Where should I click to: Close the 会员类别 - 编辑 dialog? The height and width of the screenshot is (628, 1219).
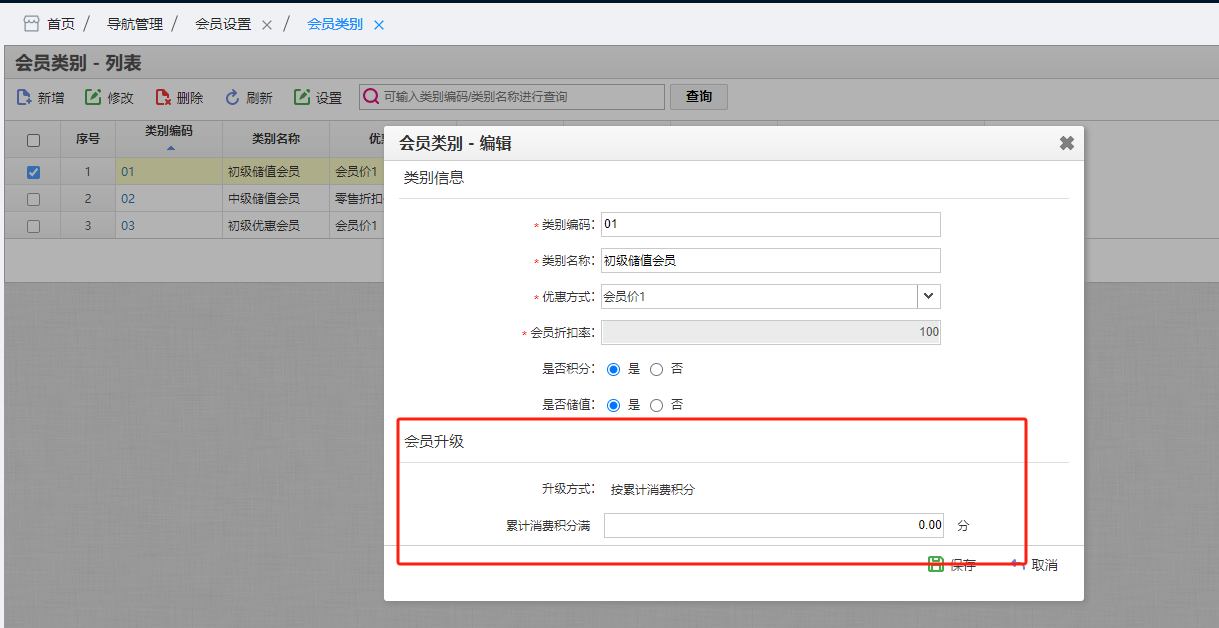(1067, 143)
